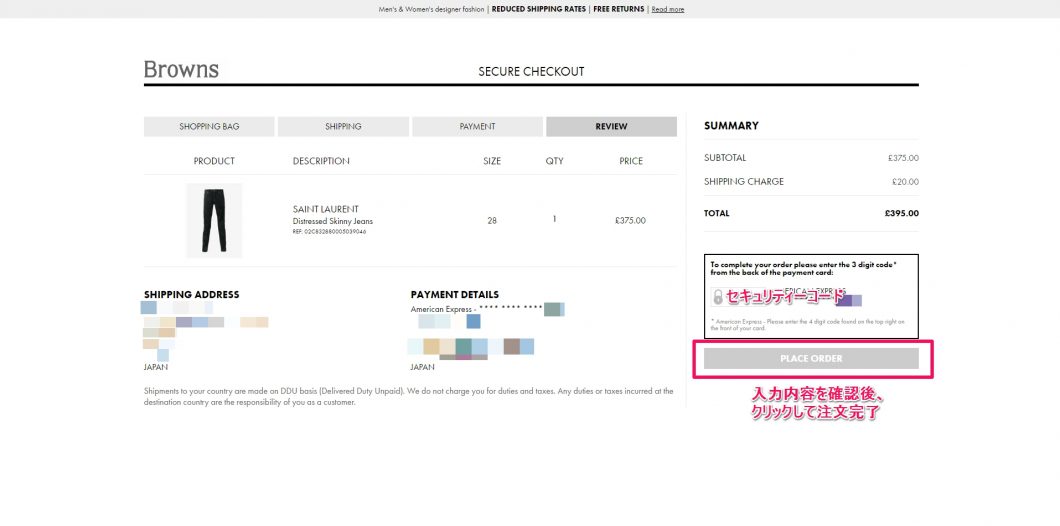Viewport: 1060px width, 526px height.
Task: Click the REDUCED SHIPPING RATES banner text
Action: (539, 9)
